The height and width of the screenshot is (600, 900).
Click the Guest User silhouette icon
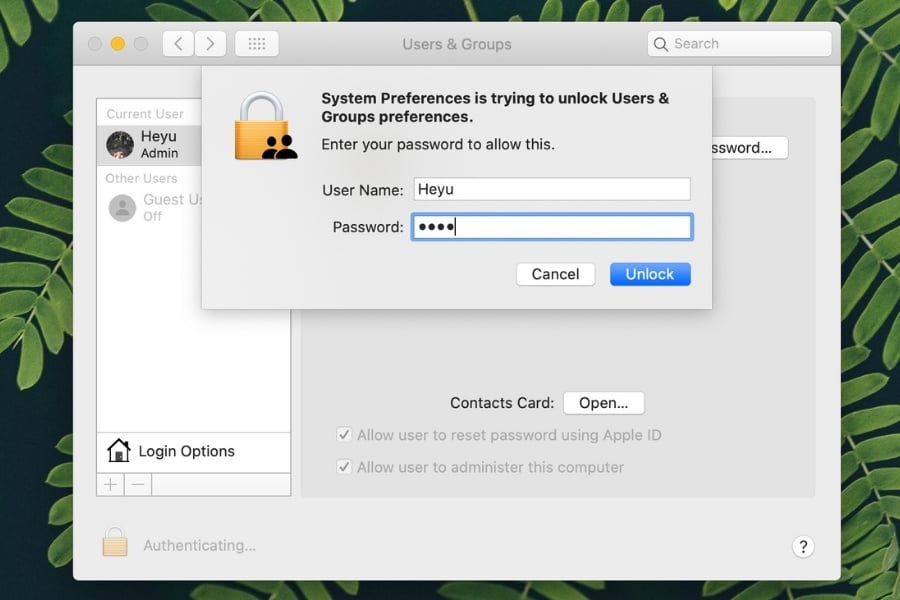122,208
